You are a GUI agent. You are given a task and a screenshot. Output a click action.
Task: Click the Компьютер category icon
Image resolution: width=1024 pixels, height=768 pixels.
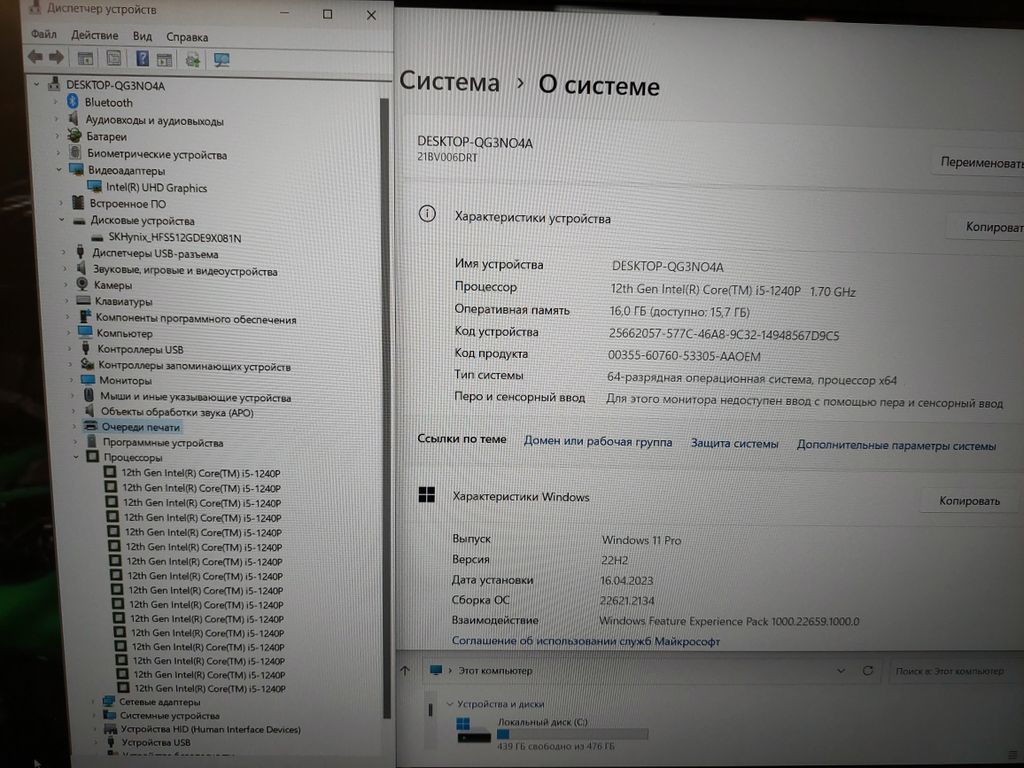point(86,332)
